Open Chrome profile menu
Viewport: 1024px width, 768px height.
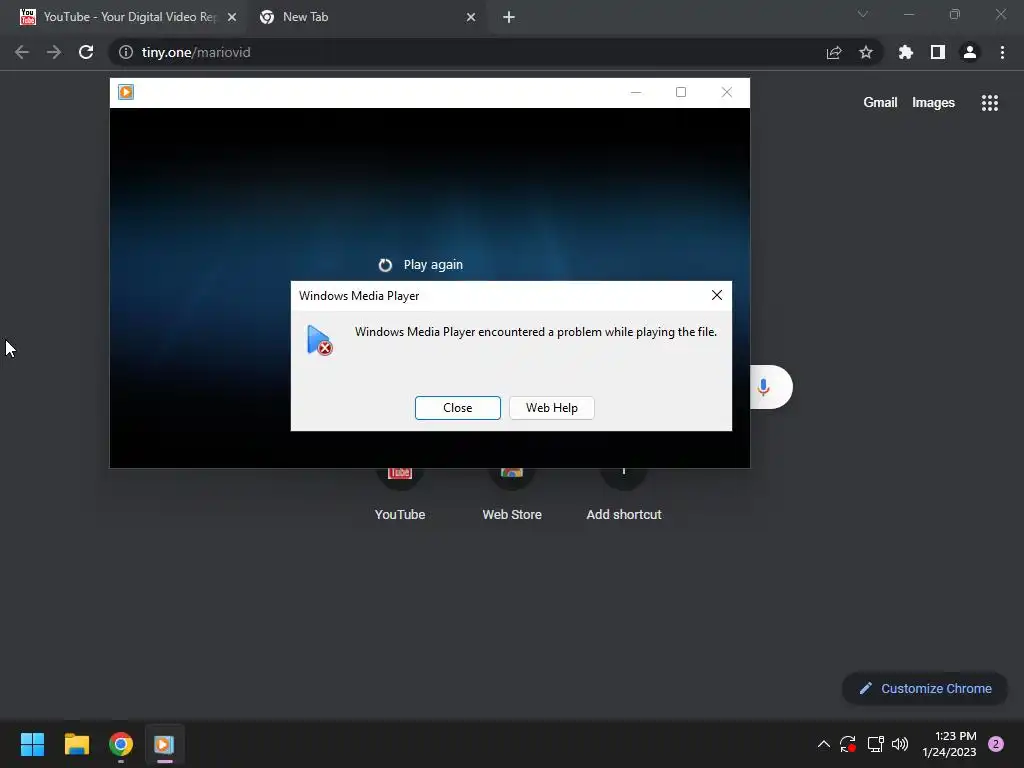pyautogui.click(x=970, y=52)
